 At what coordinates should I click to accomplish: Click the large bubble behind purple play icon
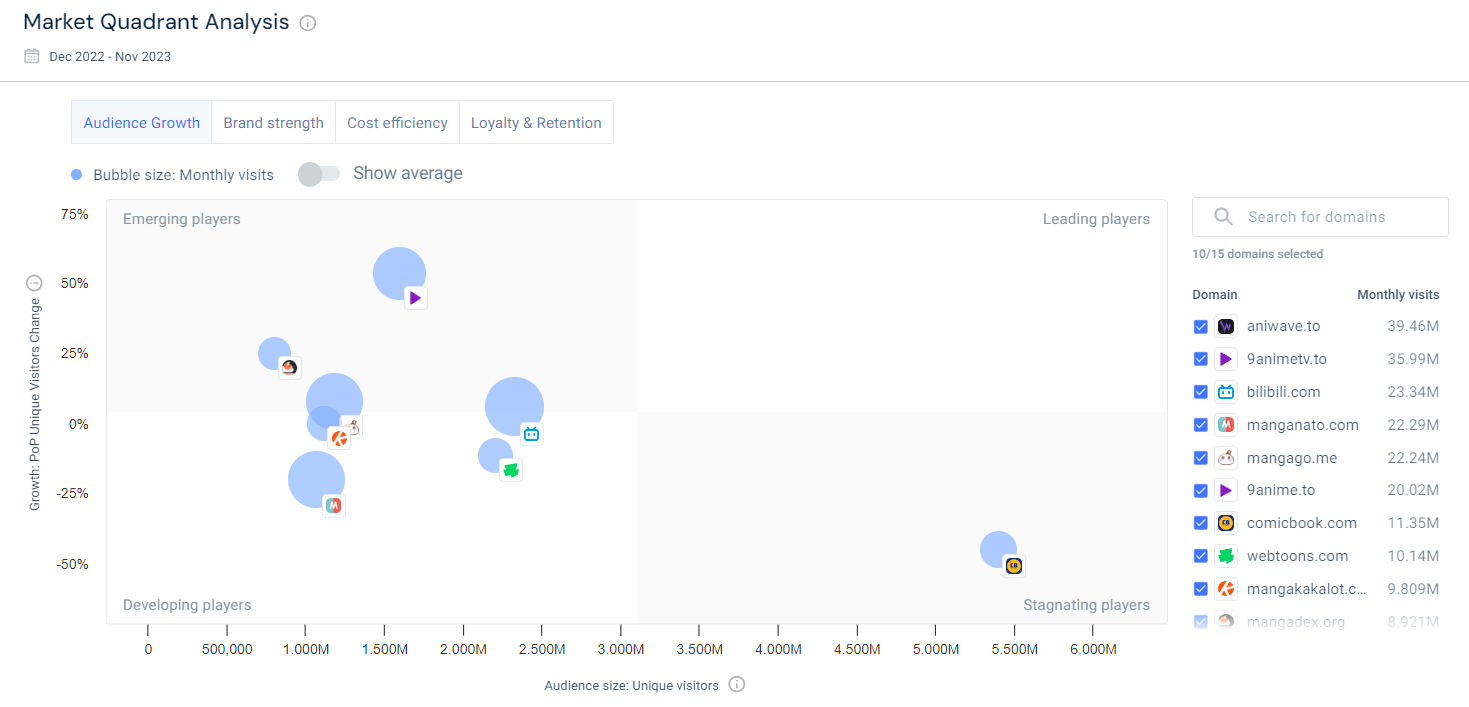(399, 273)
